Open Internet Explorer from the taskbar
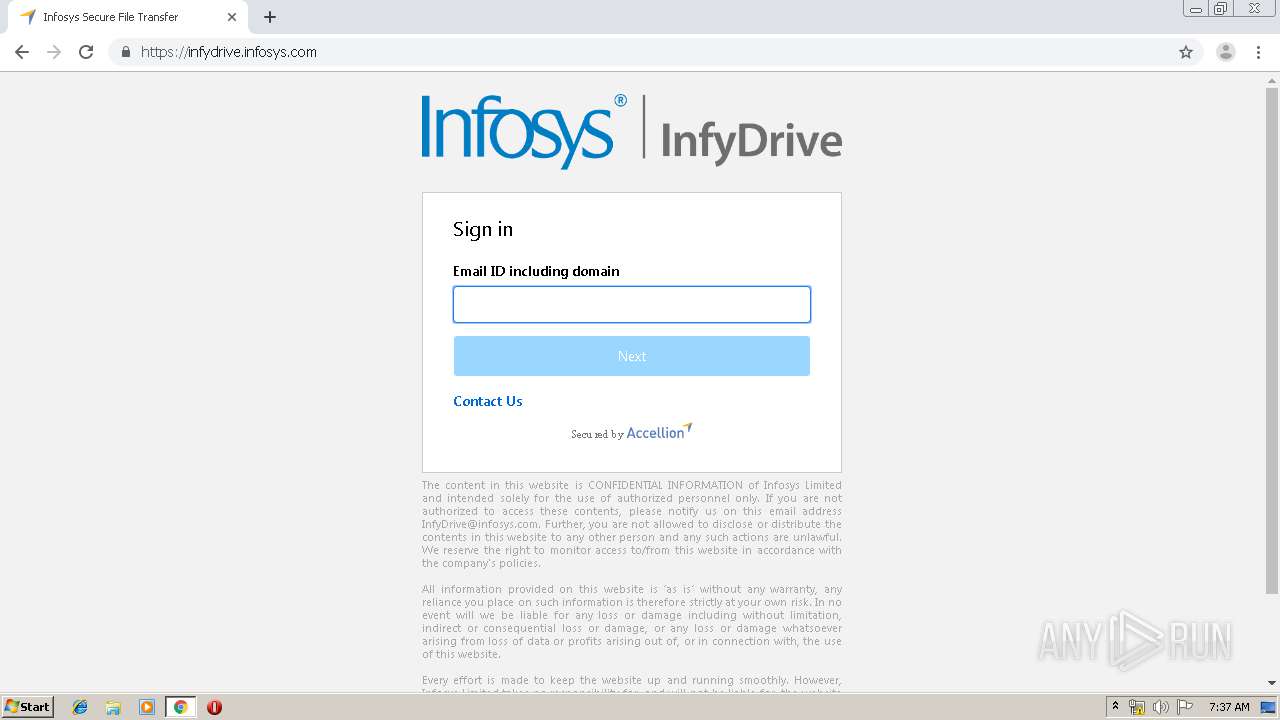 pyautogui.click(x=80, y=707)
